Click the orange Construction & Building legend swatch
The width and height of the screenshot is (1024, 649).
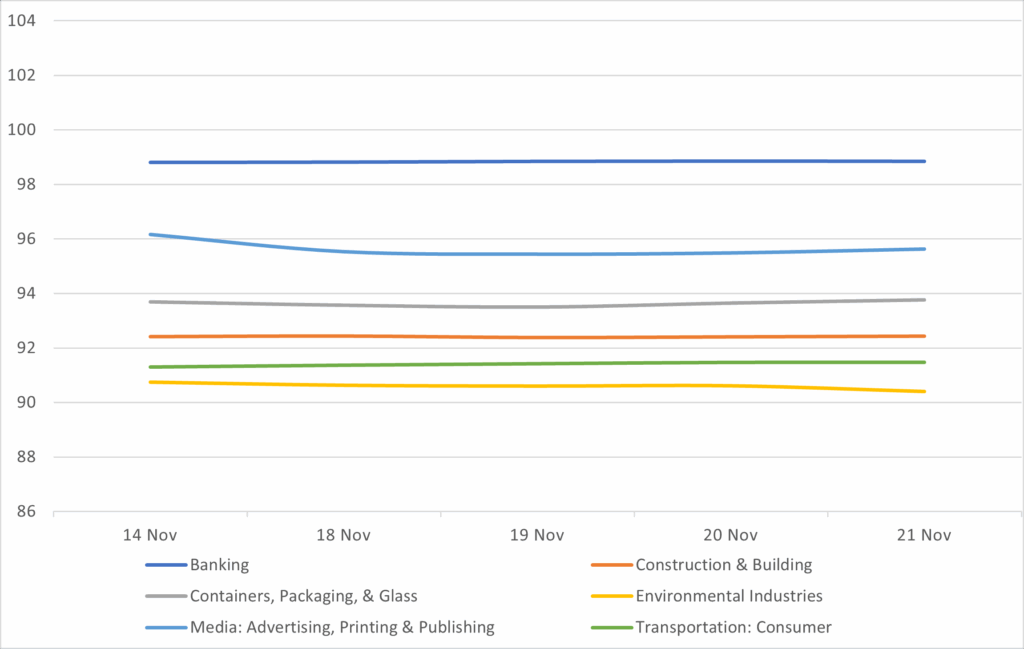(x=610, y=565)
